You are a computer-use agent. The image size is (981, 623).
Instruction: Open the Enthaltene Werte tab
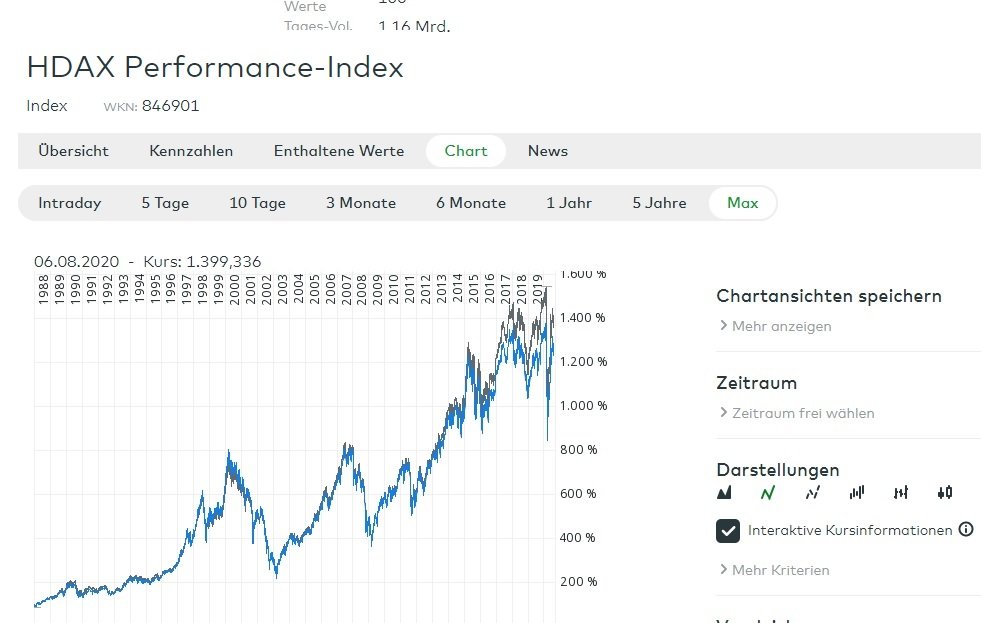(x=339, y=151)
